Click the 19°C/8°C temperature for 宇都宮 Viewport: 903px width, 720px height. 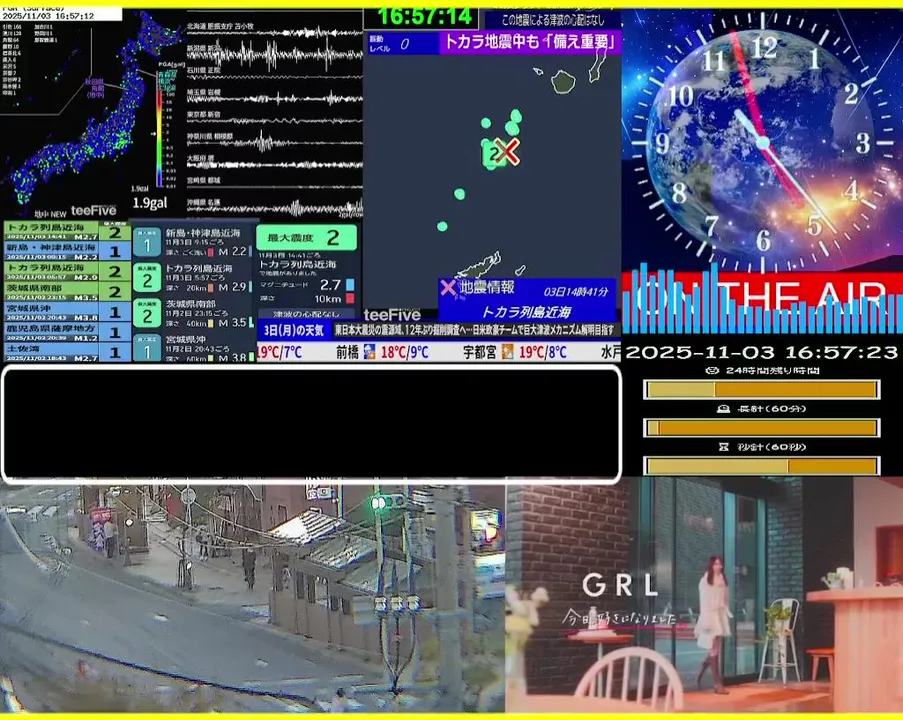click(542, 352)
